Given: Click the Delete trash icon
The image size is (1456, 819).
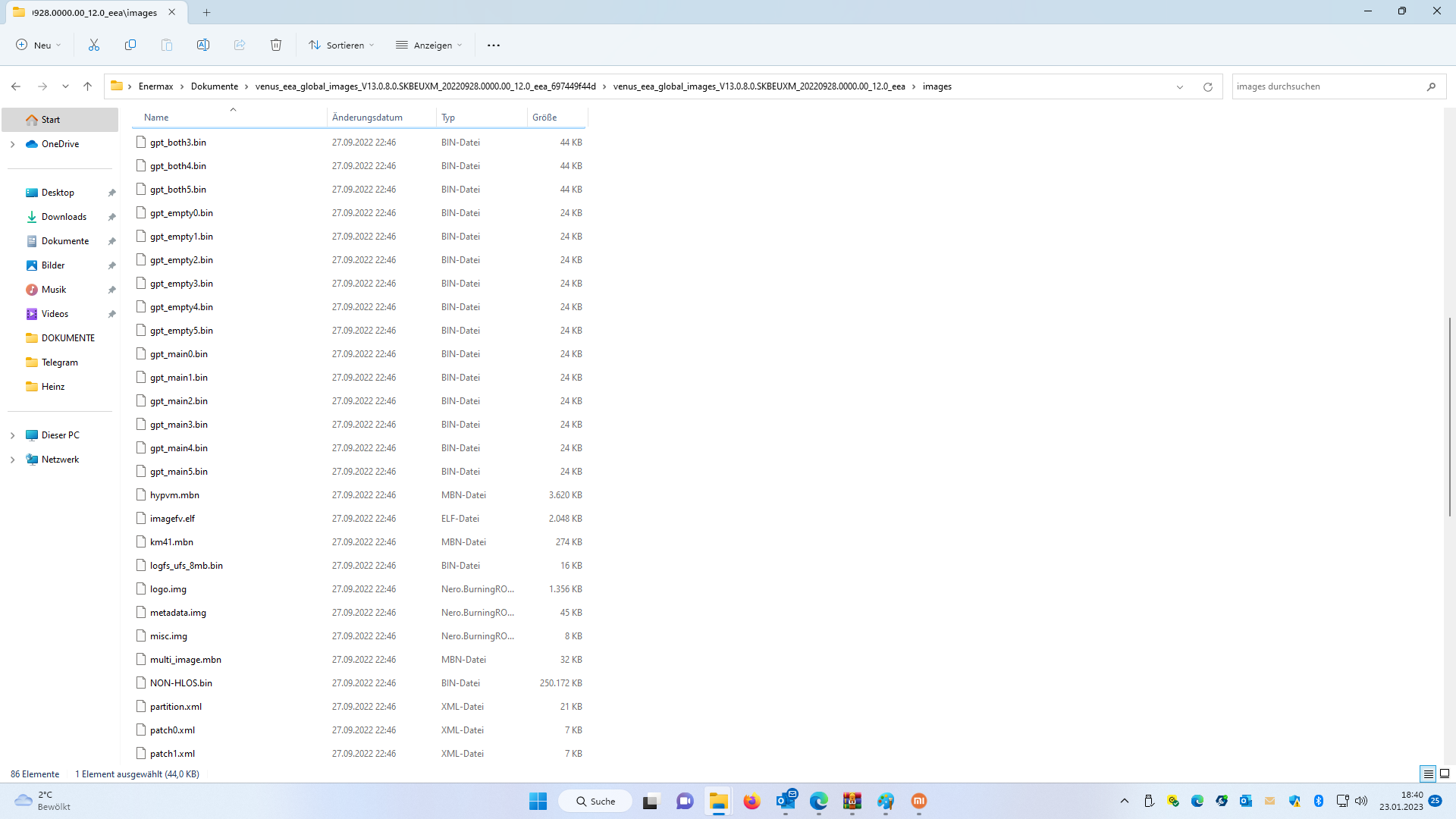Looking at the screenshot, I should tap(276, 45).
